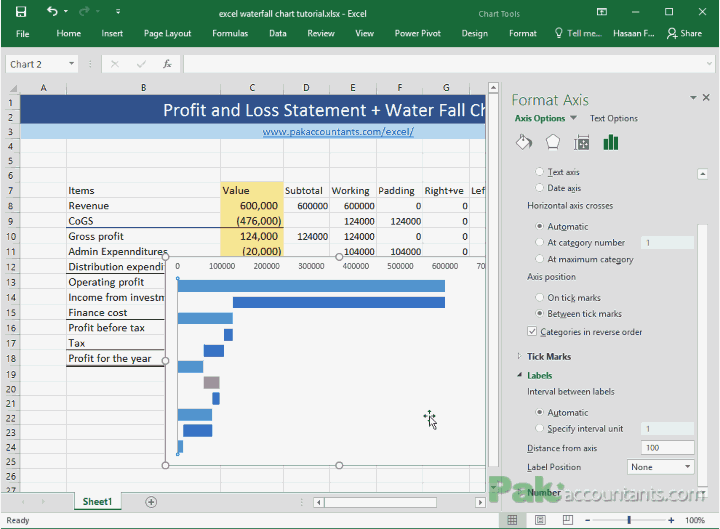Switch to Page Layout view
Screen dimensions: 720x529
point(540,520)
